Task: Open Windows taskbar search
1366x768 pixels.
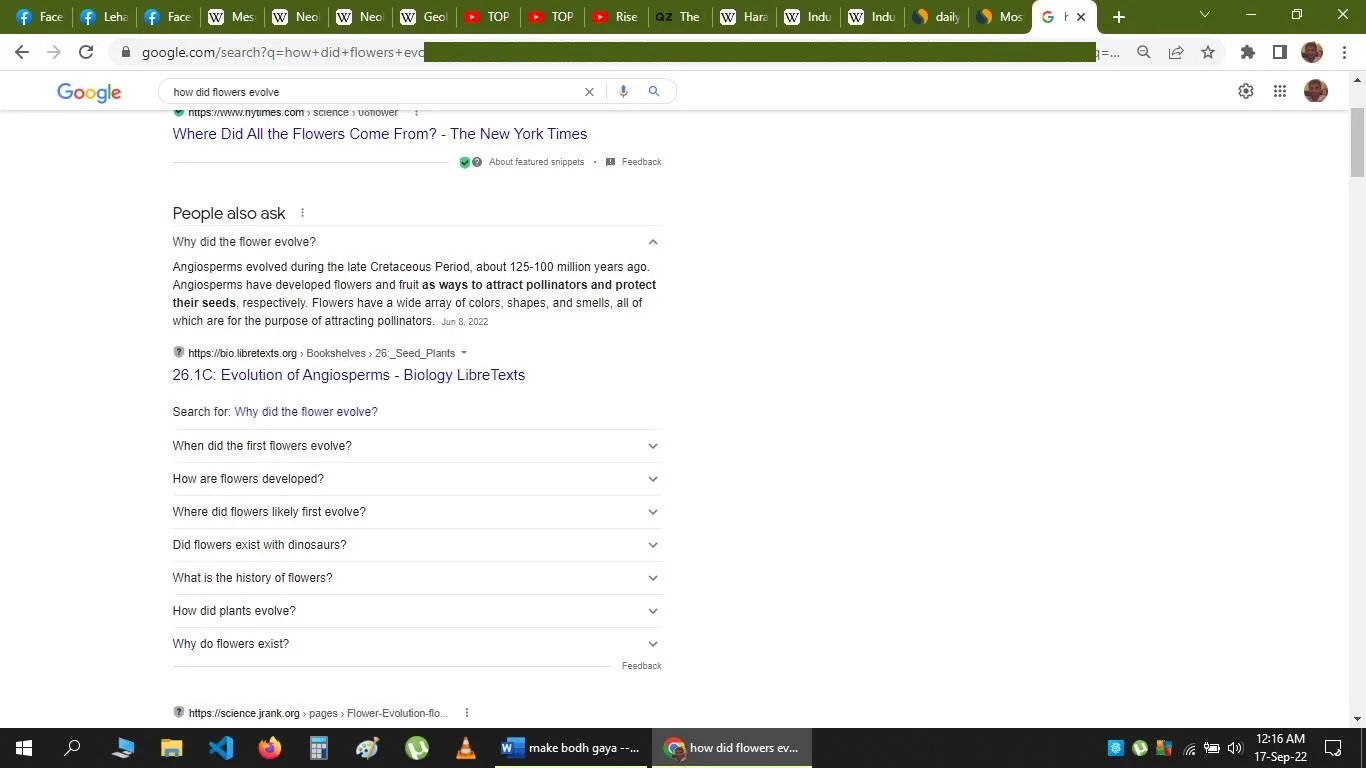Action: point(72,748)
